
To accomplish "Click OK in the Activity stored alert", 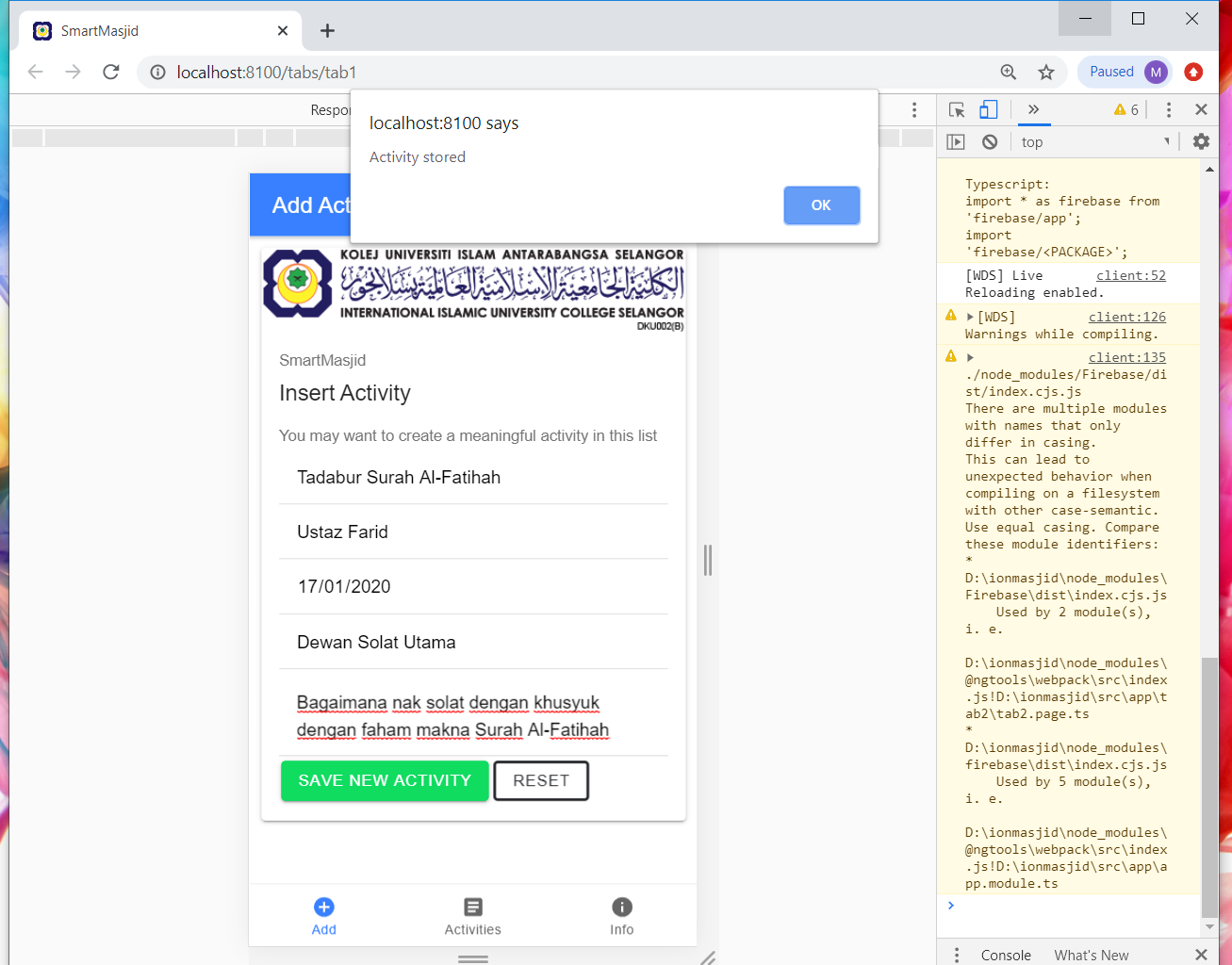I will point(821,205).
